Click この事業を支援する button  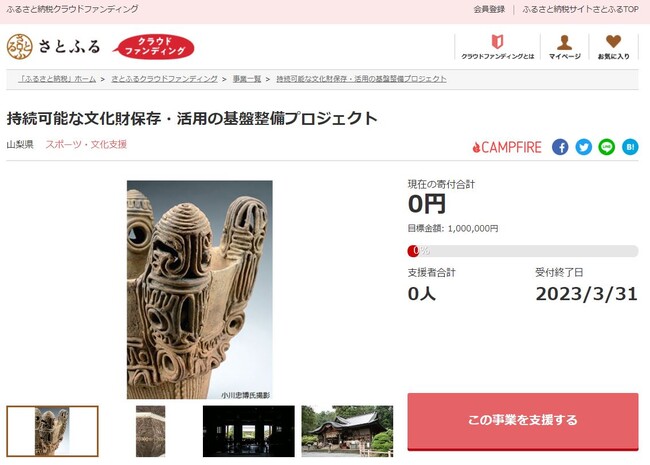(x=523, y=421)
